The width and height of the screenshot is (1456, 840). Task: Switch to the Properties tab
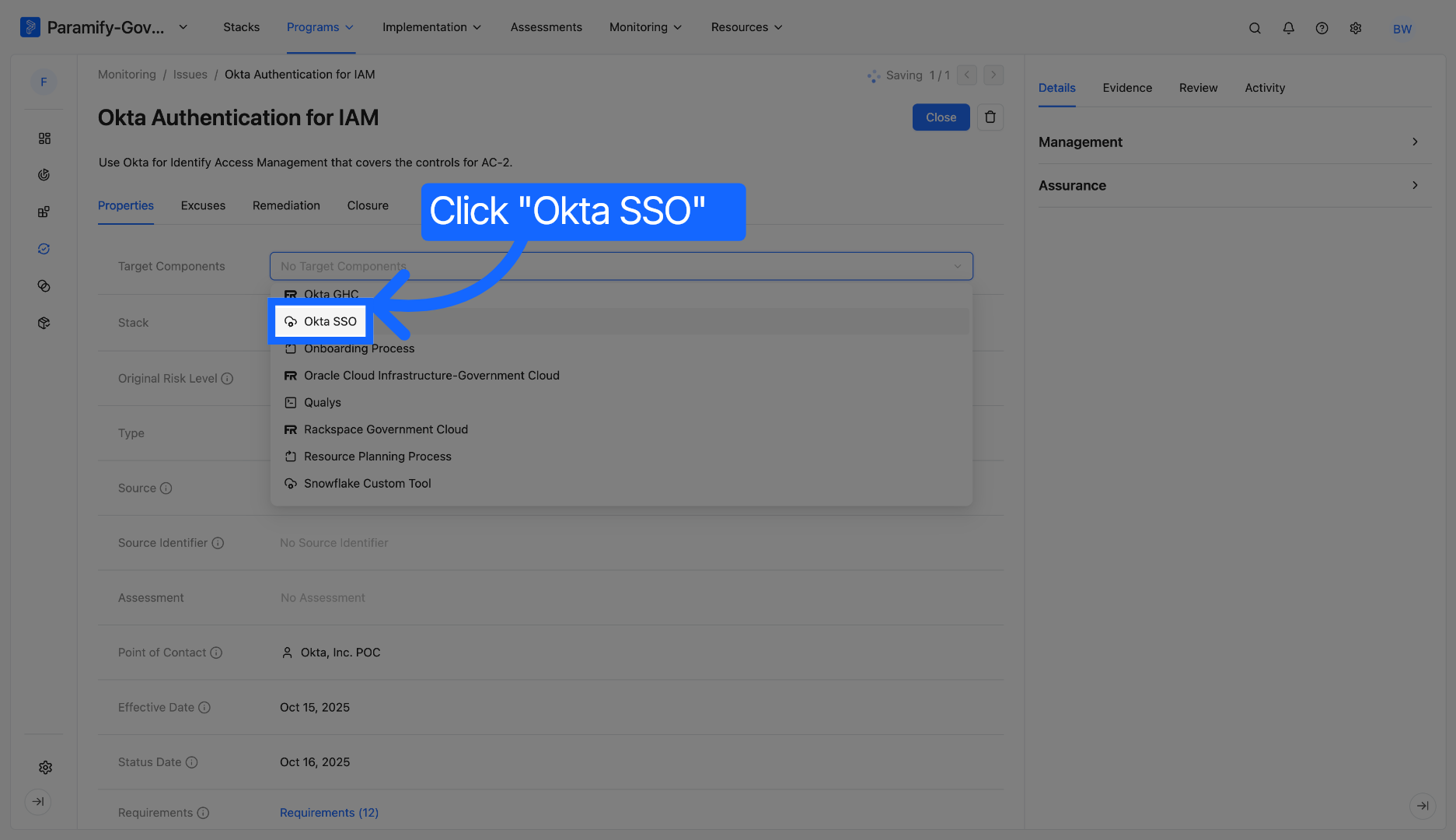[126, 205]
